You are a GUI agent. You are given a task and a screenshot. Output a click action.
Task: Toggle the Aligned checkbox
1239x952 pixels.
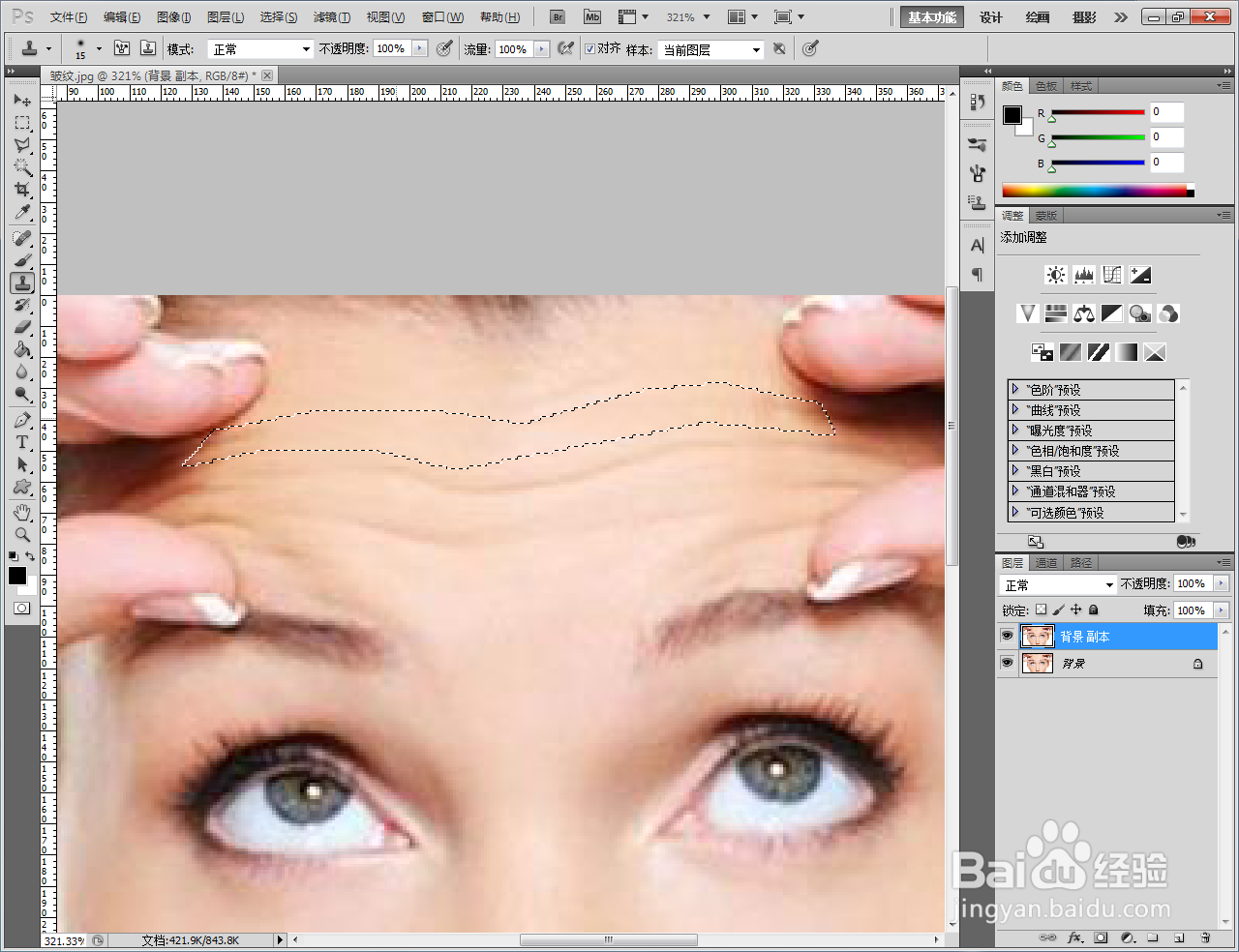click(x=589, y=48)
